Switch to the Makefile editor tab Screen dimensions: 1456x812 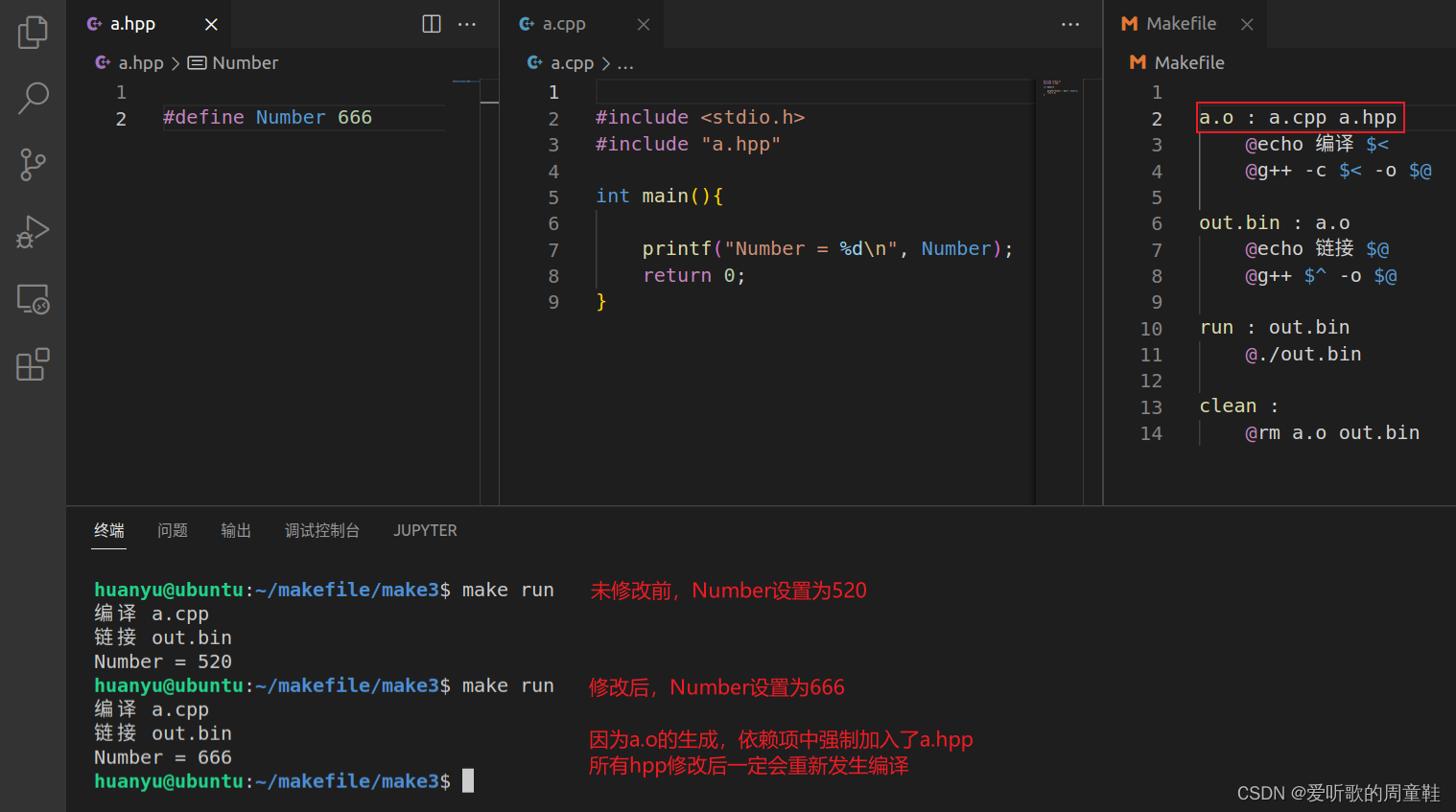(x=1186, y=24)
